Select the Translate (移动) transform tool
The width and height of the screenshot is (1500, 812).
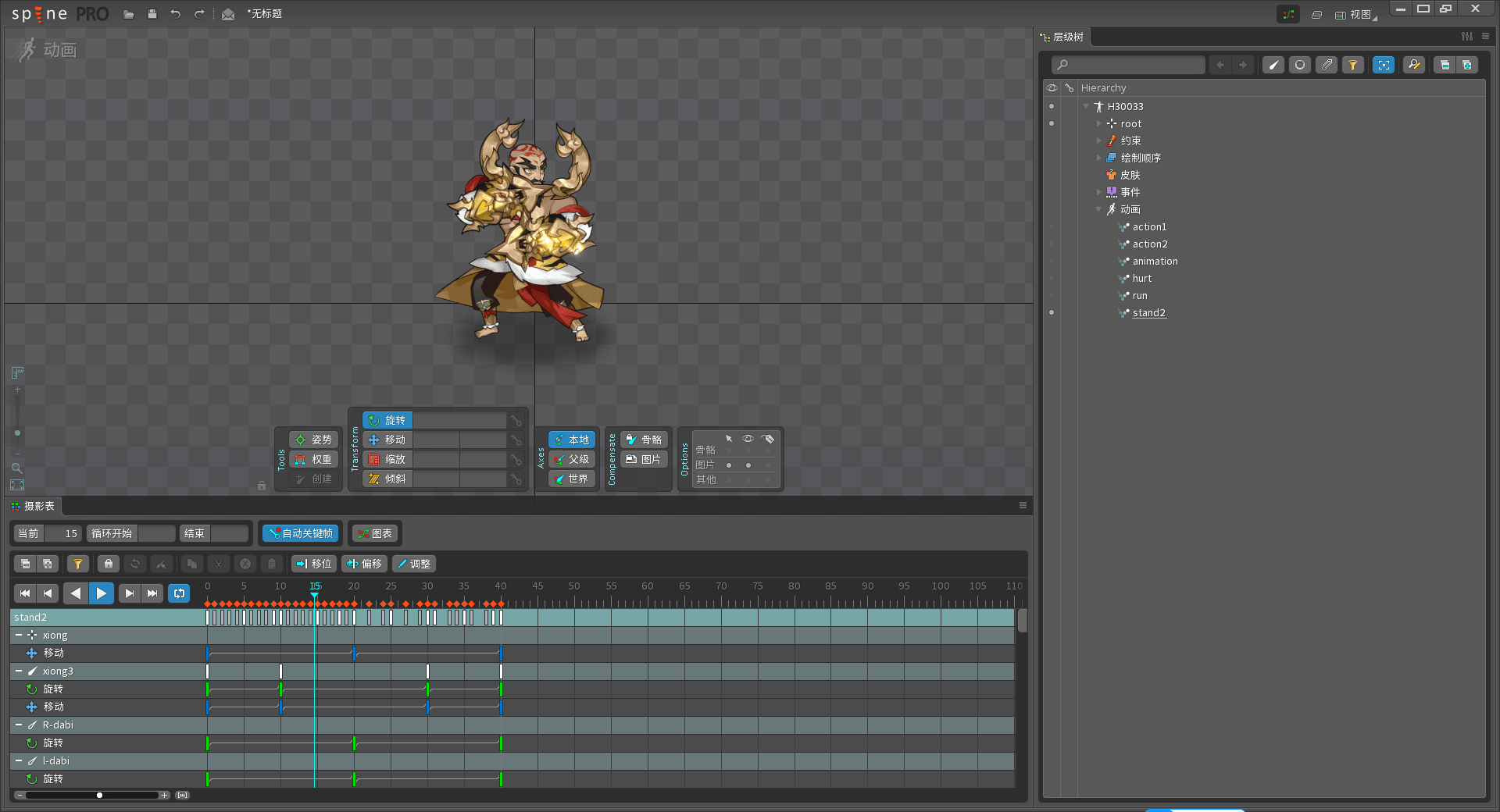tap(387, 440)
